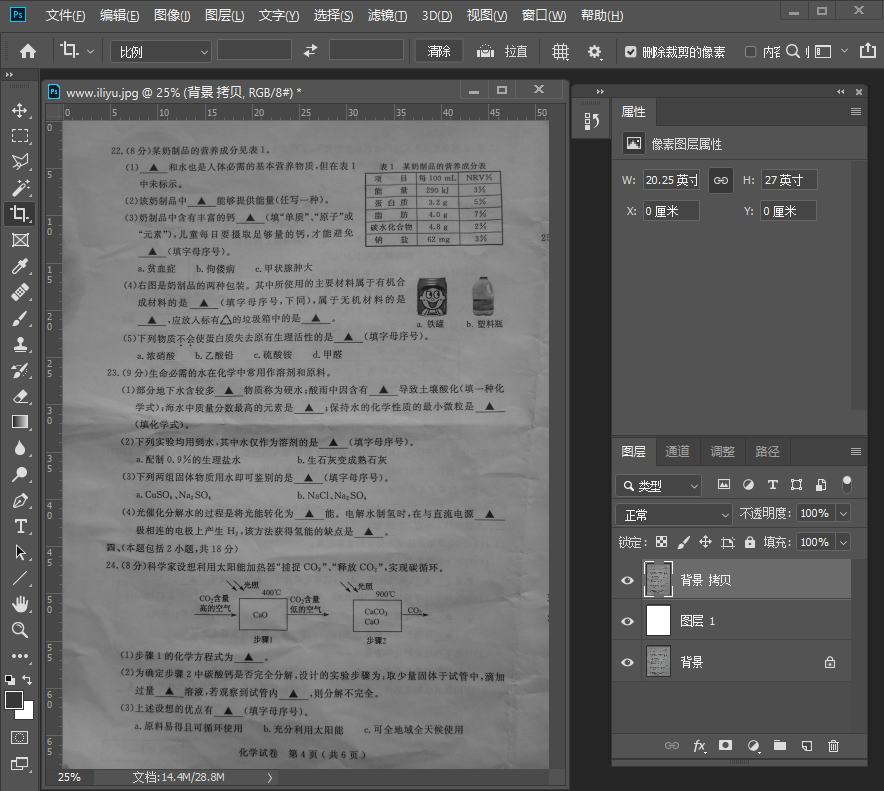Click the Home icon in options bar
The height and width of the screenshot is (791, 884).
(28, 52)
